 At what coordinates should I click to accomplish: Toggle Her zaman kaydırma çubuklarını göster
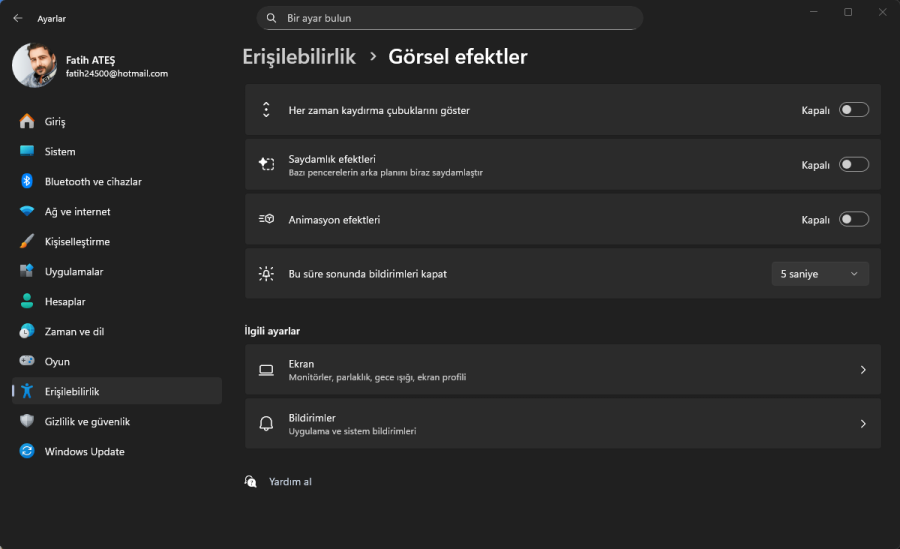pyautogui.click(x=853, y=110)
